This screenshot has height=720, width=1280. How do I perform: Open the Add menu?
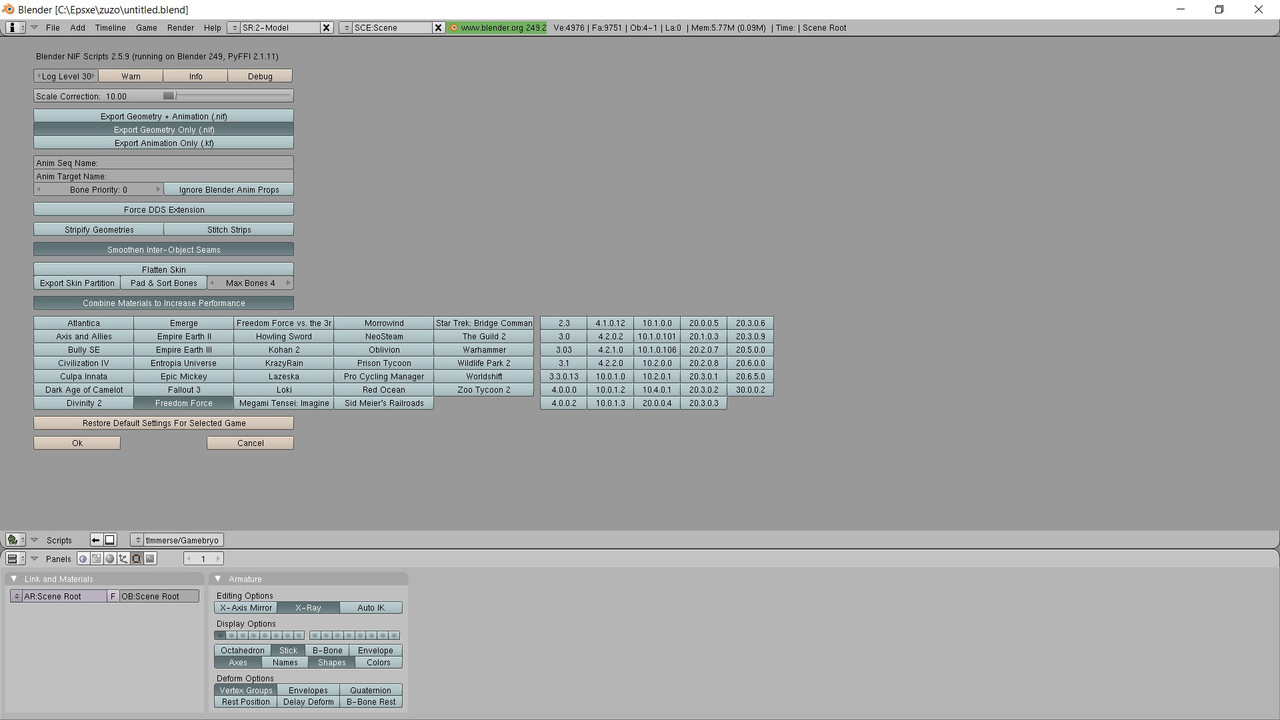[77, 28]
